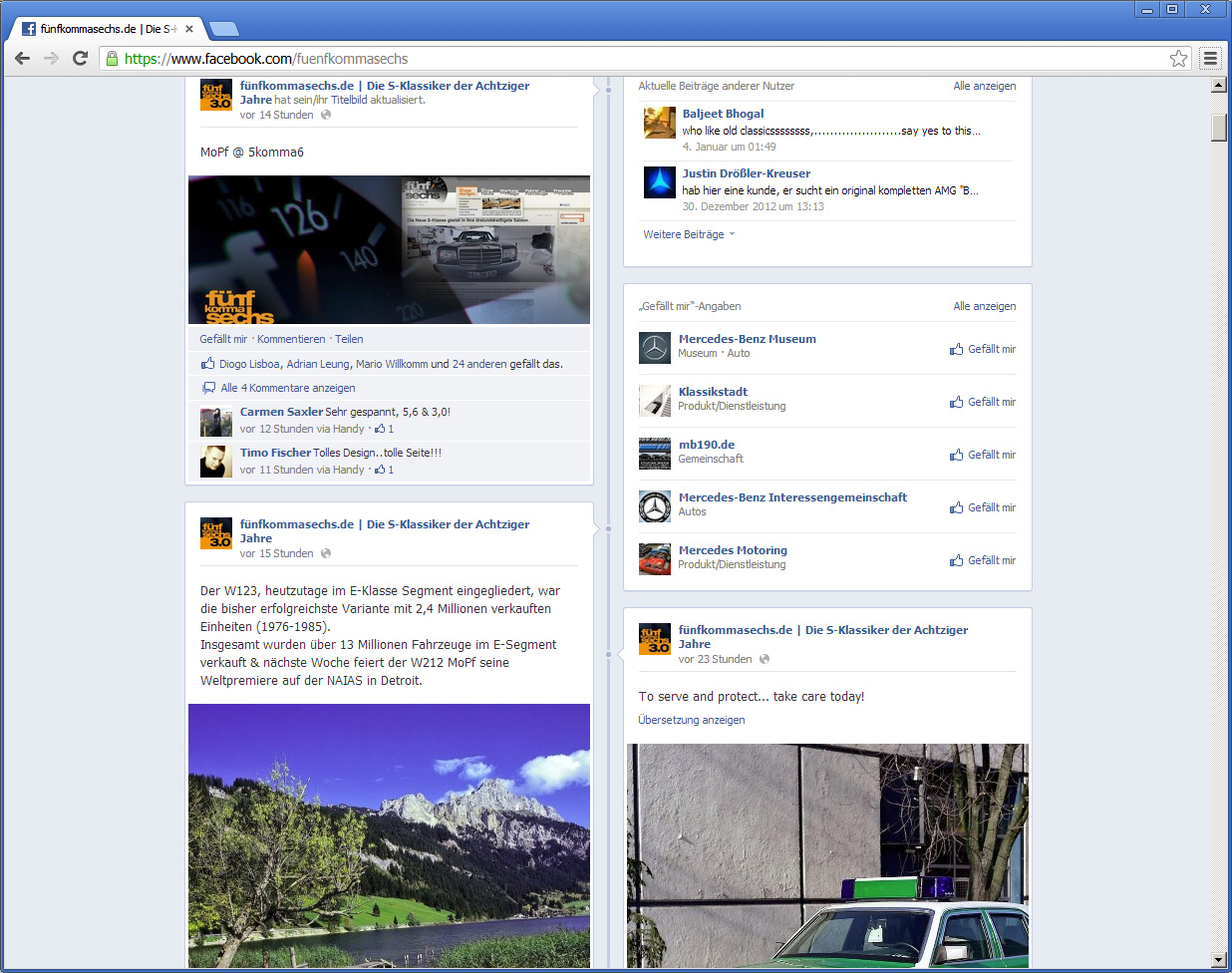Click Mercedes-Benz Museum star logo icon
1232x973 pixels.
[x=655, y=348]
